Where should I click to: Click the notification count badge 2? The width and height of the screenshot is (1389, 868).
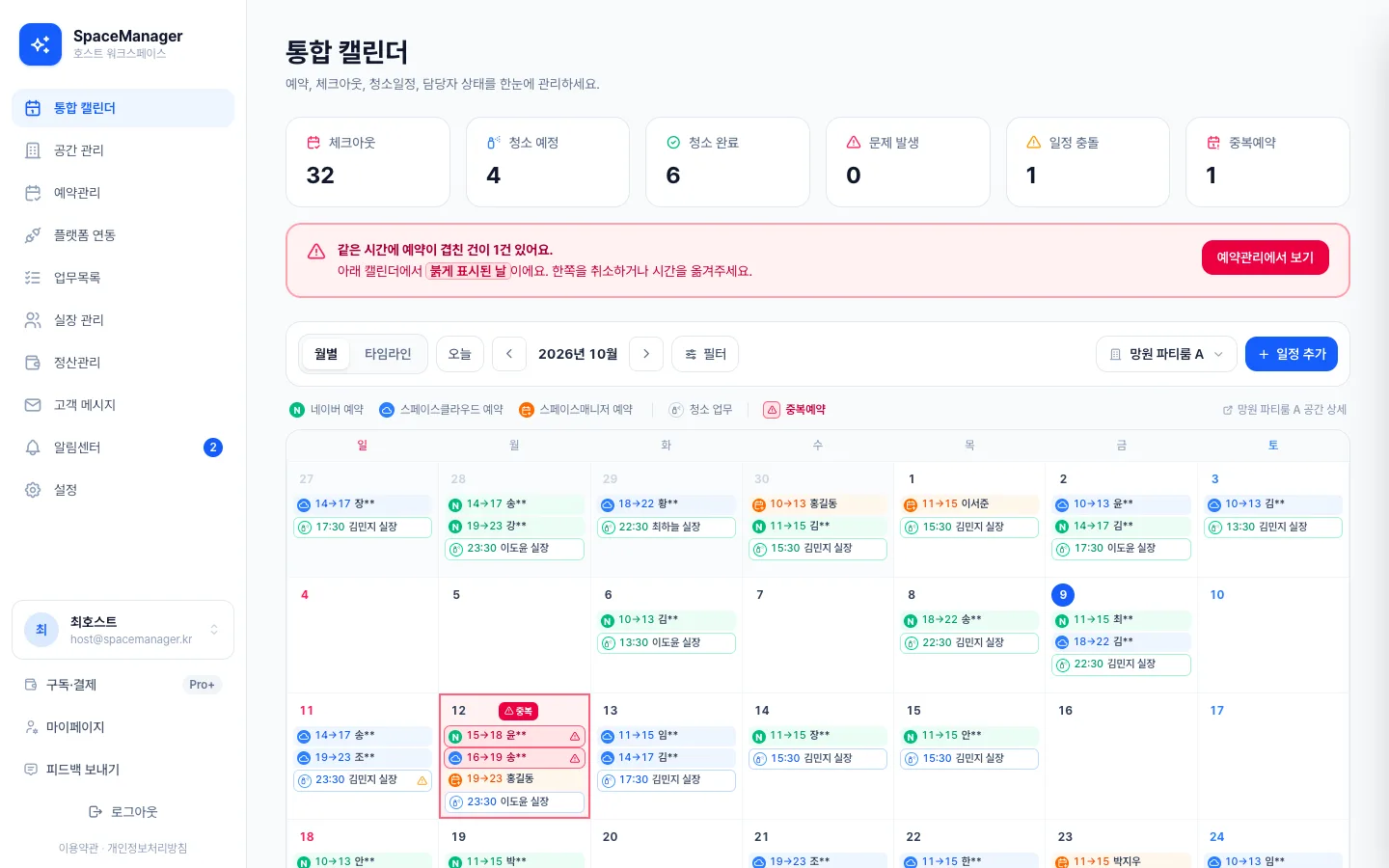213,448
